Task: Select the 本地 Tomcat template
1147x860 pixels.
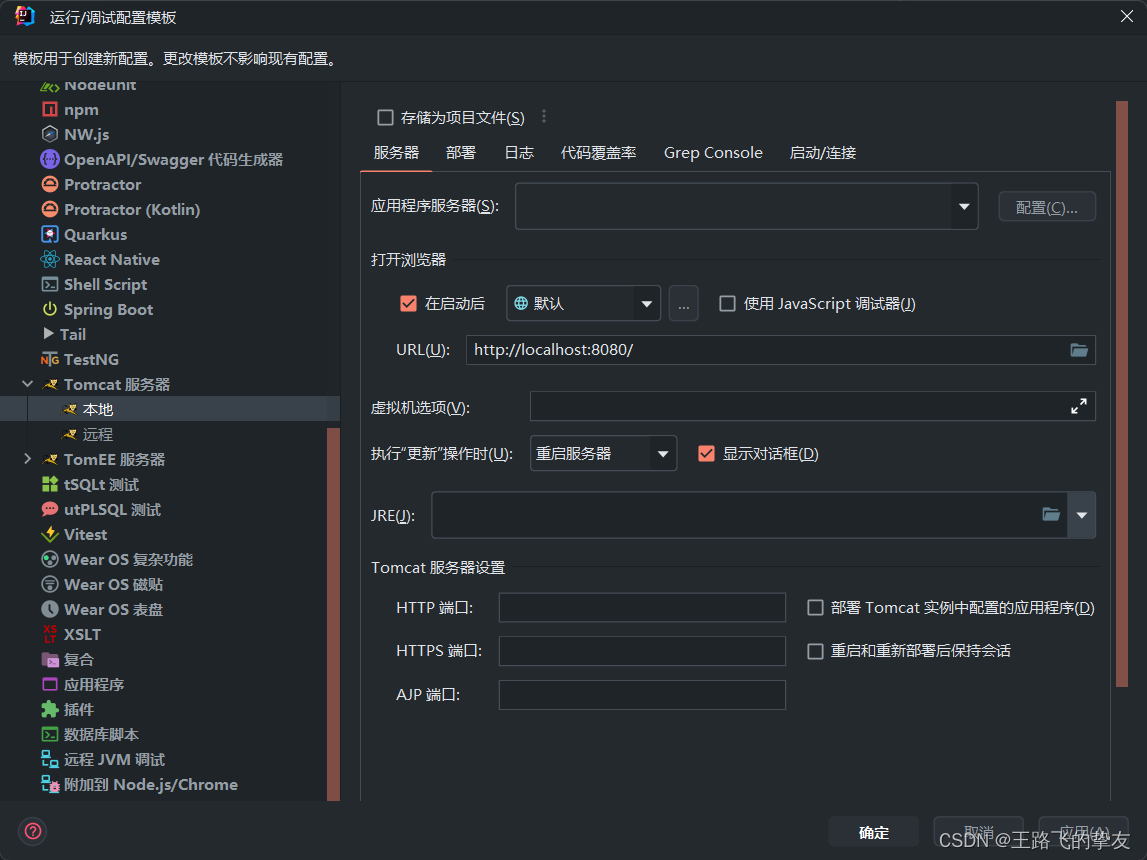Action: click(x=170, y=409)
